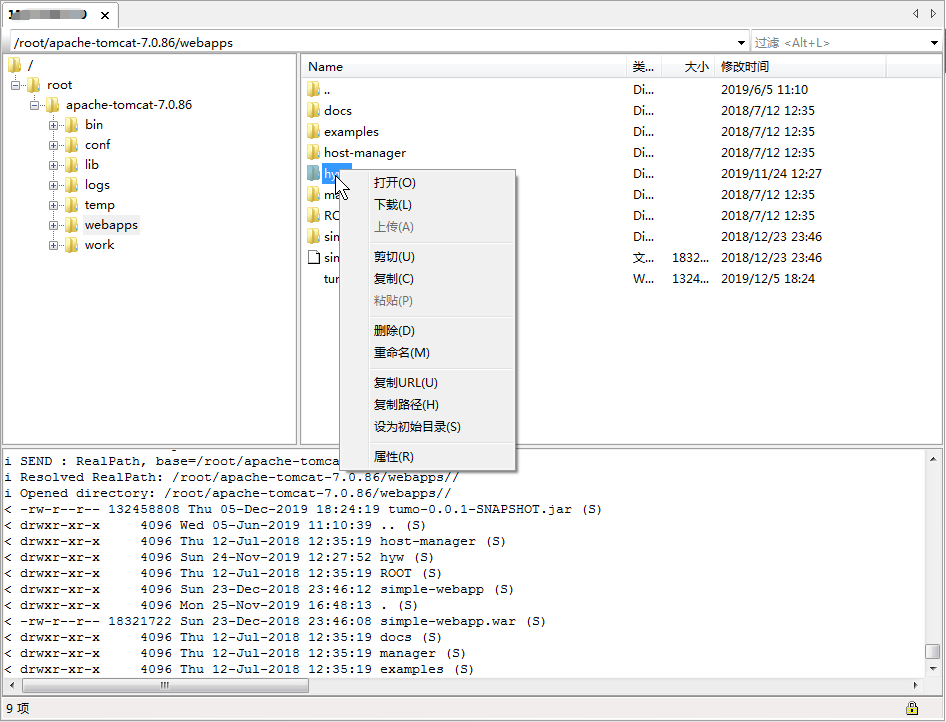Image resolution: width=946 pixels, height=722 pixels.
Task: Select 复制URL(U) menu entry
Action: click(405, 382)
